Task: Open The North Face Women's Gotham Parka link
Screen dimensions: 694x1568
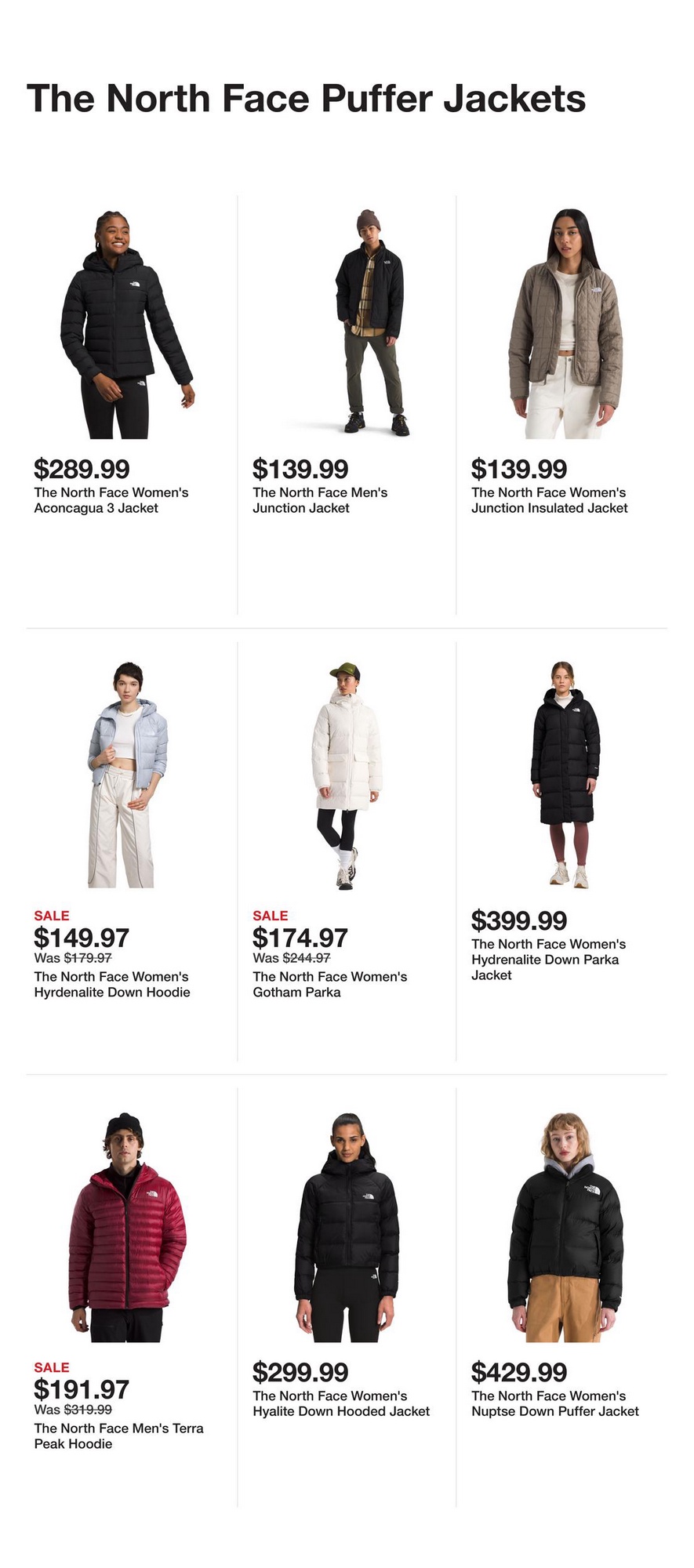Action: [330, 985]
